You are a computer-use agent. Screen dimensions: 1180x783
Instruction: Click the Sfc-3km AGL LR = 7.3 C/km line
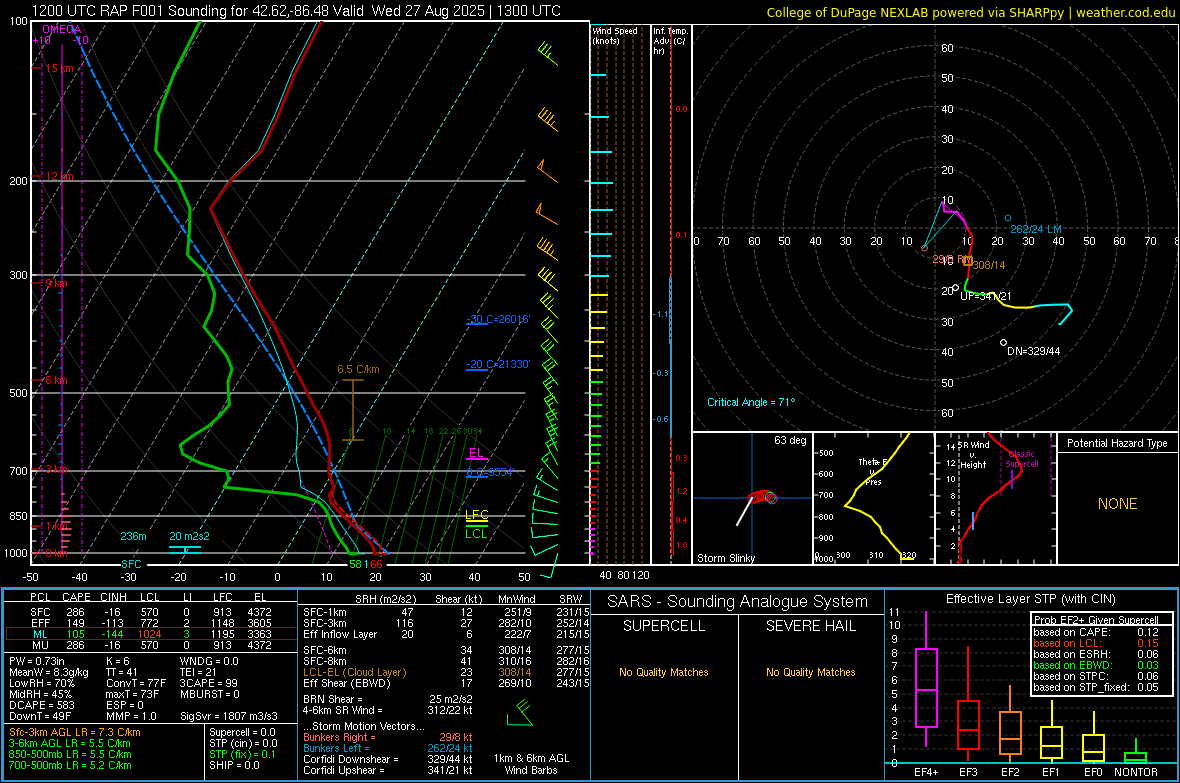[x=75, y=732]
